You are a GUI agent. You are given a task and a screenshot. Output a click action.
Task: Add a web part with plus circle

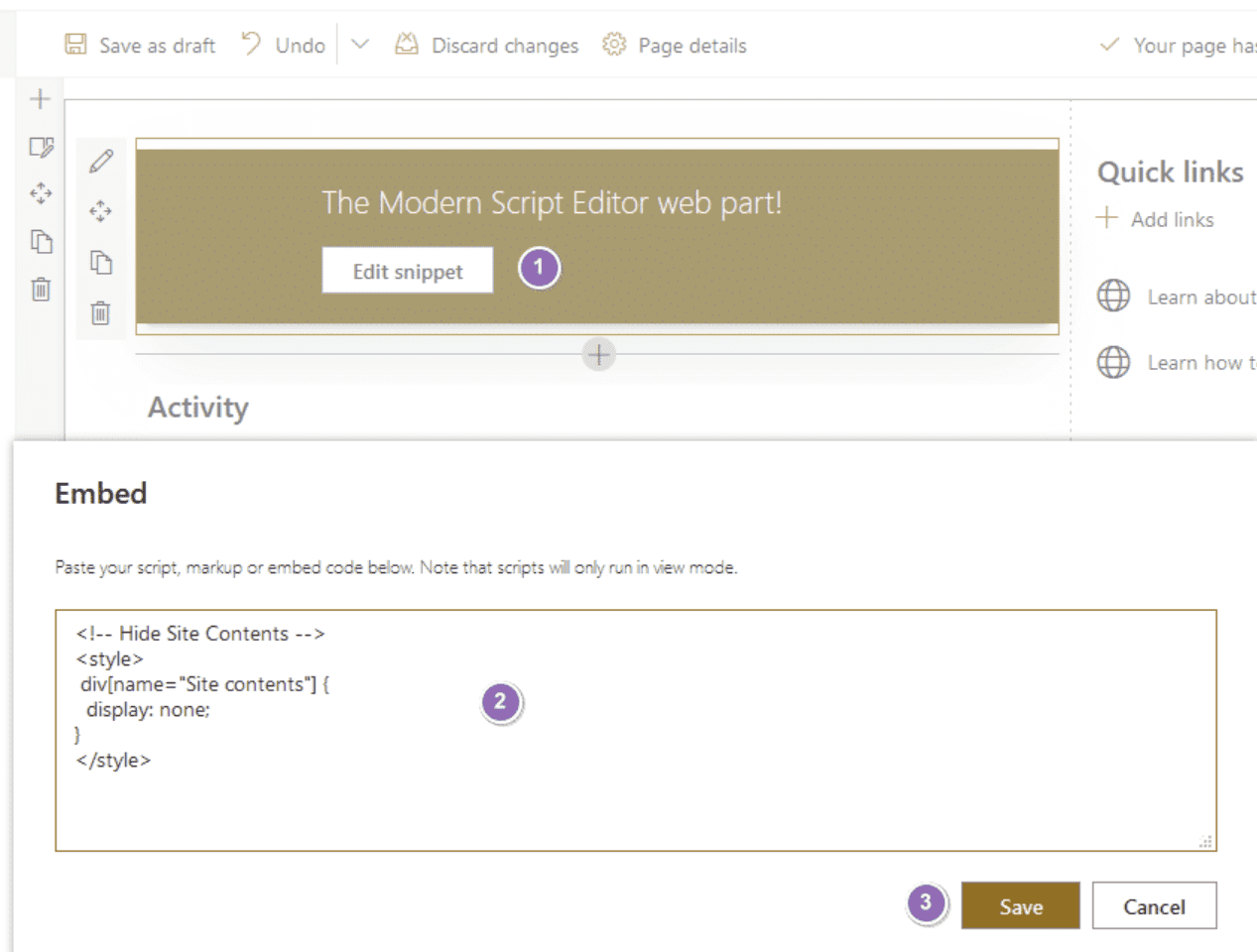click(x=598, y=354)
